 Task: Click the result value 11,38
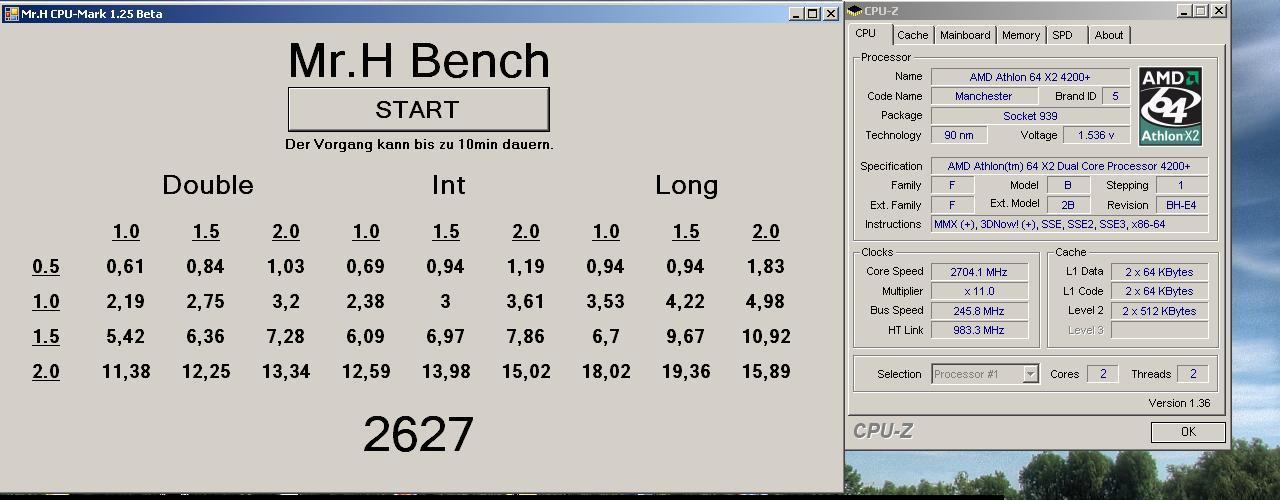(126, 372)
